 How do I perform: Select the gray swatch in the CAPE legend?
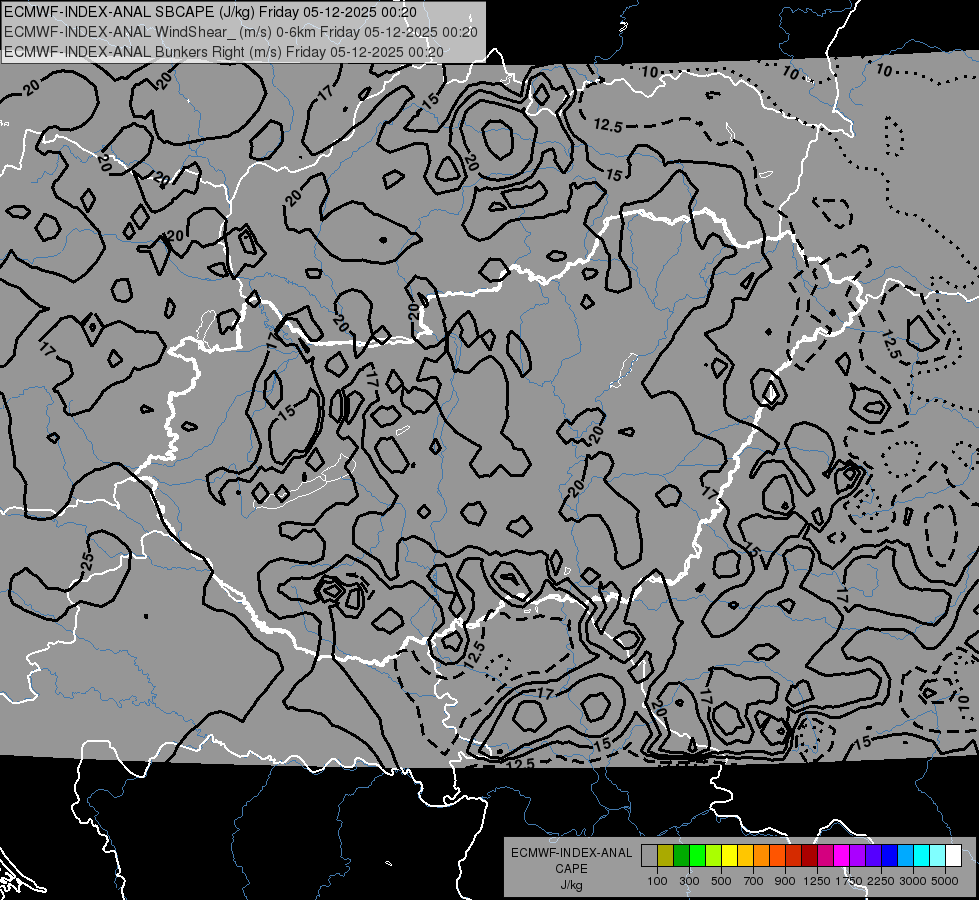pyautogui.click(x=649, y=855)
